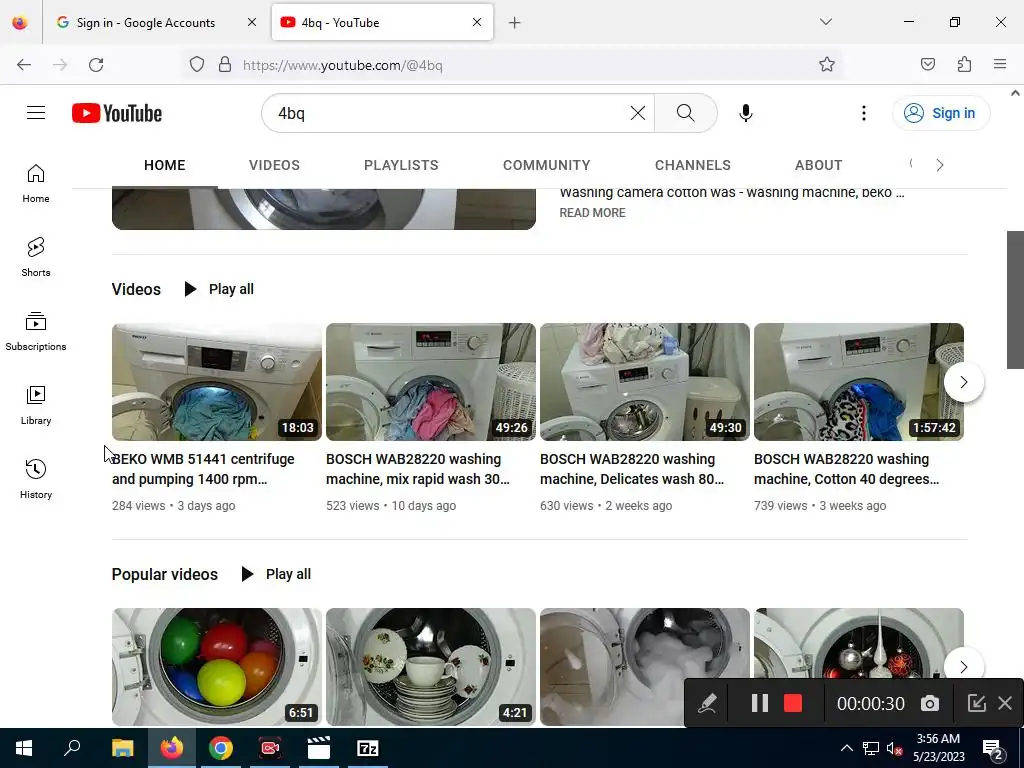Switch to the ABOUT tab

[818, 165]
